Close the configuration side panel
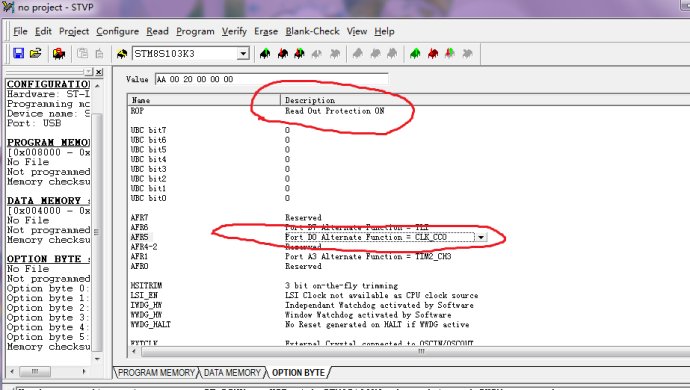This screenshot has width=690, height=390. (99, 72)
